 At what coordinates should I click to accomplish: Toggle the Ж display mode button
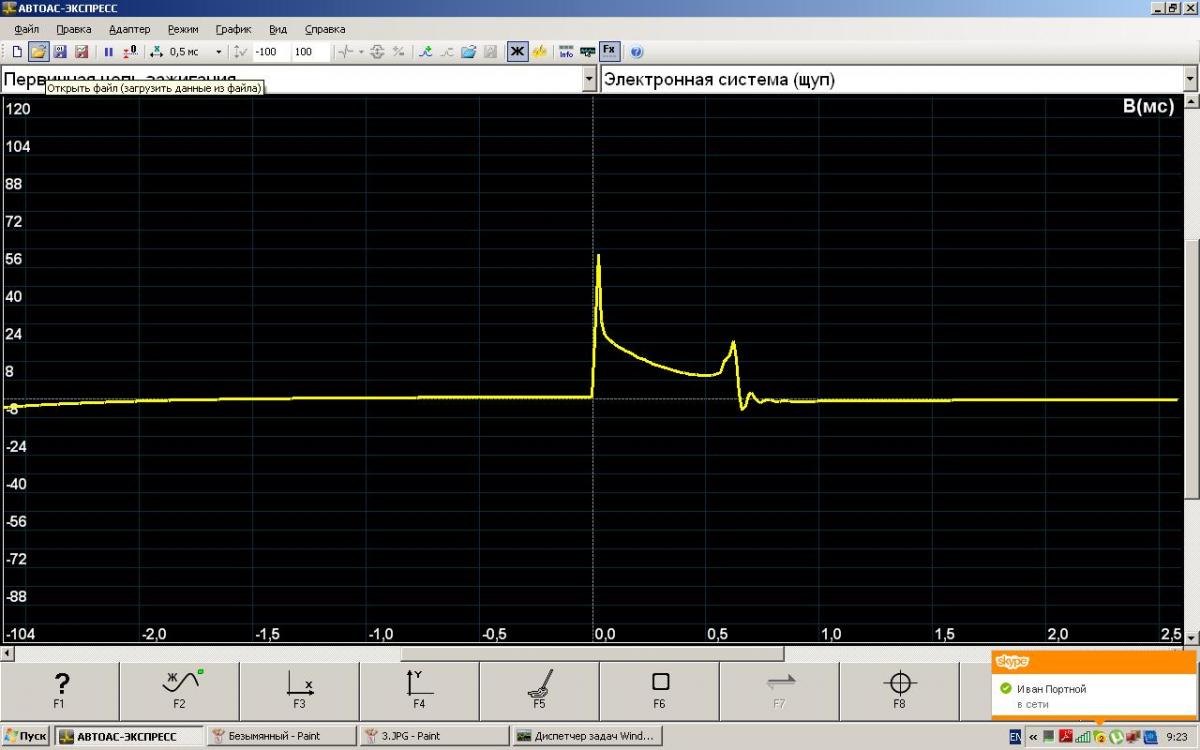(517, 51)
